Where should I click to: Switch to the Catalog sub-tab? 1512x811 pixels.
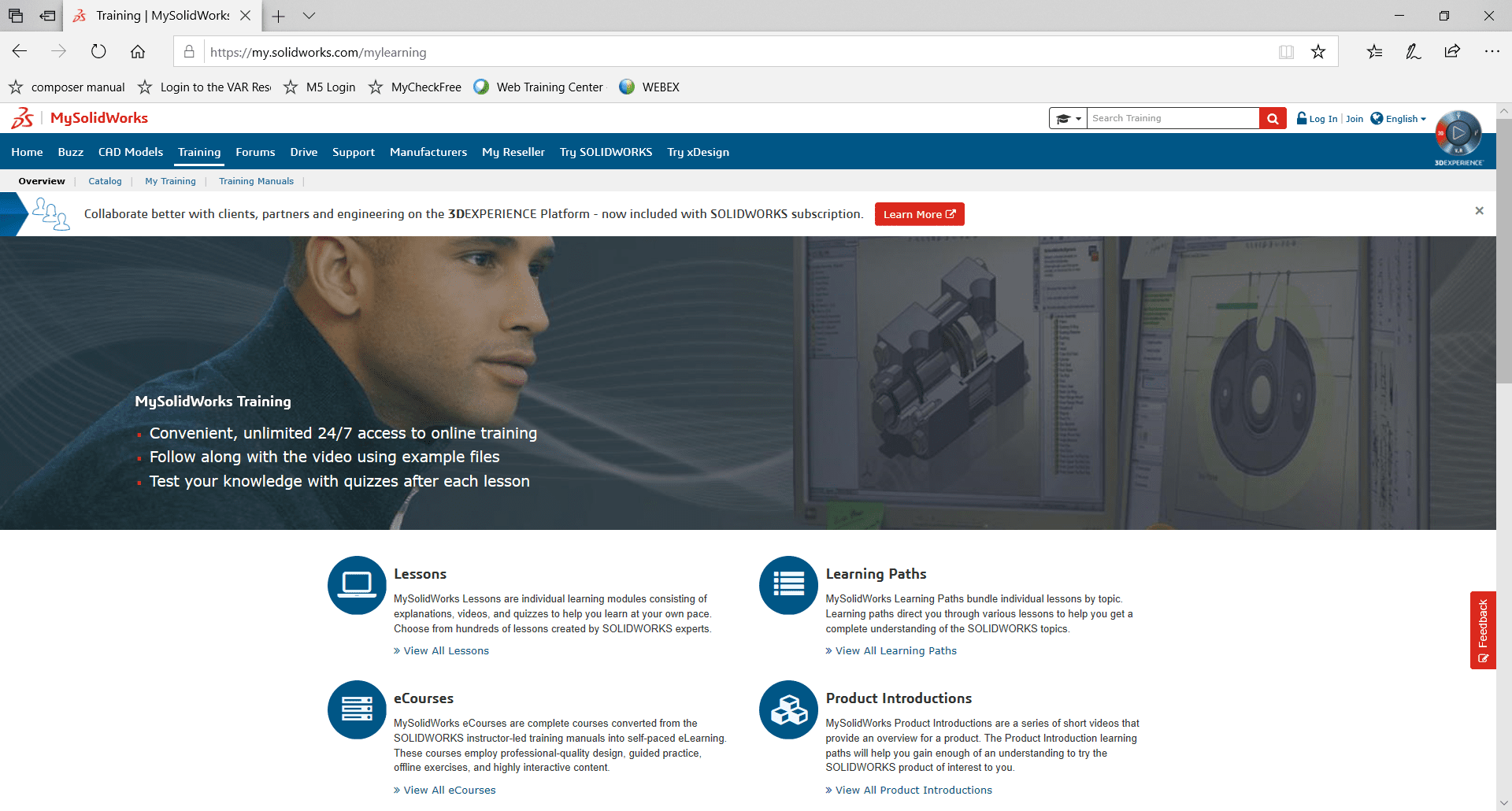(x=105, y=181)
